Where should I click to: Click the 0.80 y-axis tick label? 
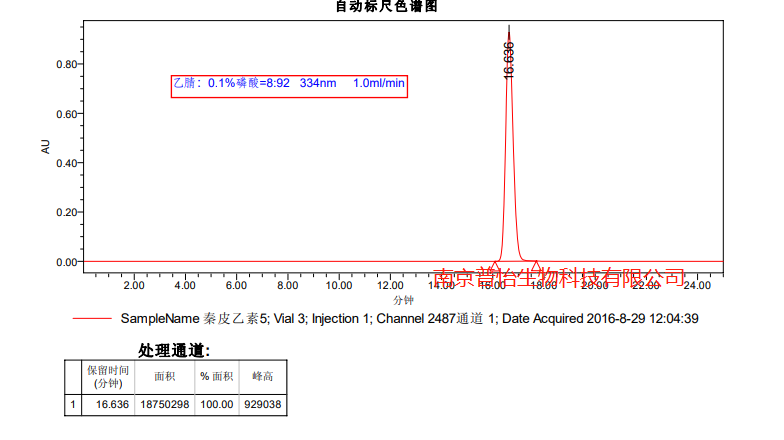point(66,64)
